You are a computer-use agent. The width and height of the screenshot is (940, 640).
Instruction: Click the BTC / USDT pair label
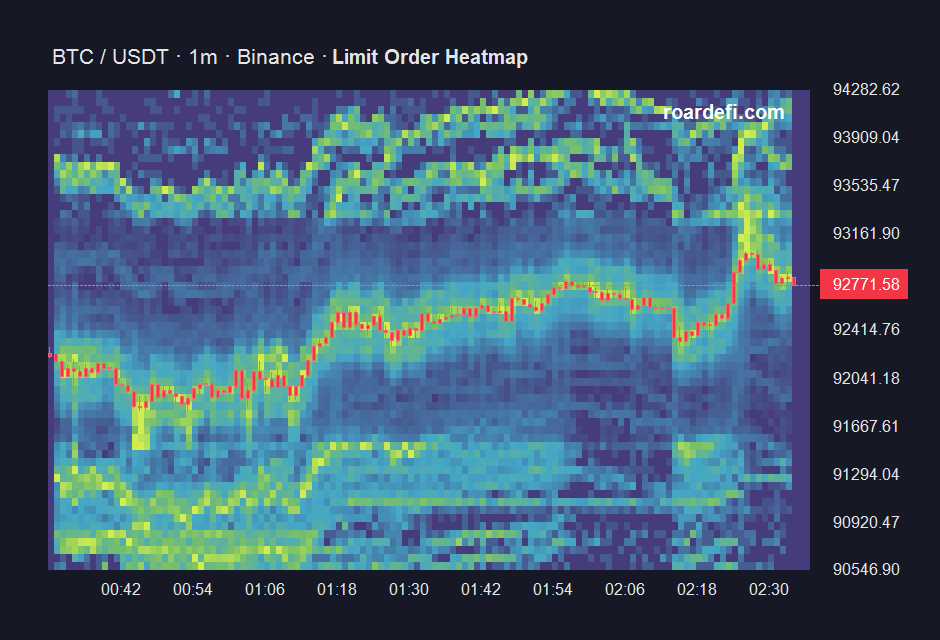click(x=110, y=57)
